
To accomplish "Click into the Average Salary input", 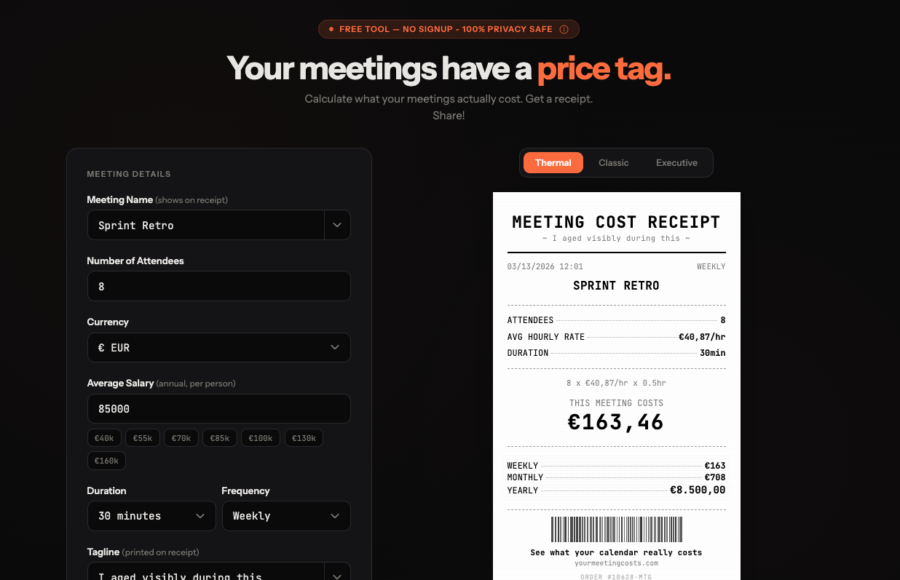I will click(x=218, y=409).
